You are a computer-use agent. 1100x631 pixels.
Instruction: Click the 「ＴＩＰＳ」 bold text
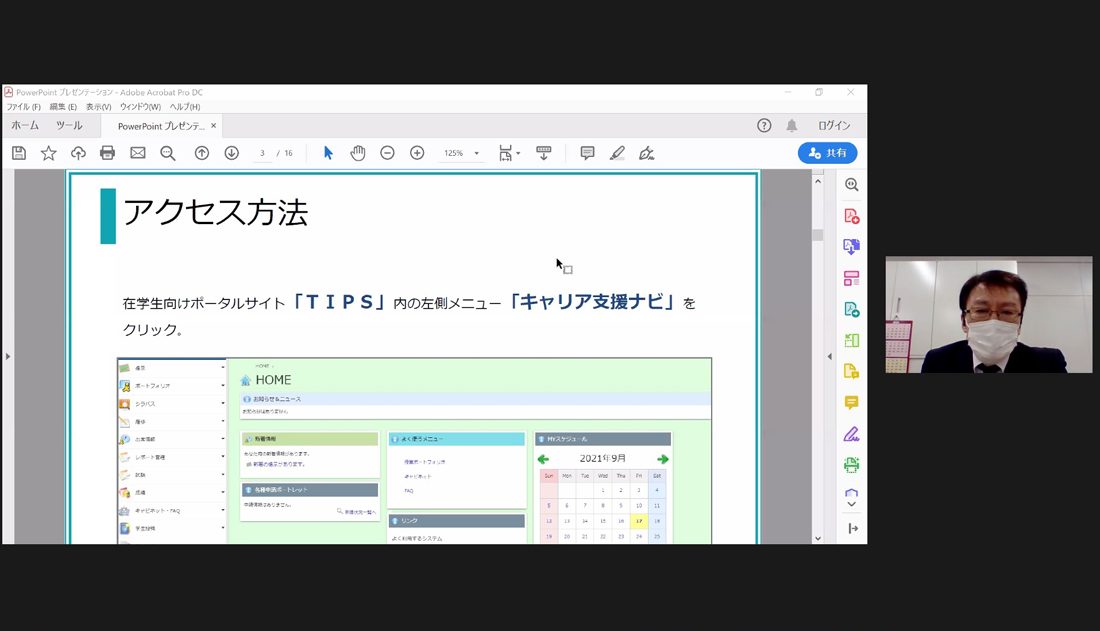(339, 302)
